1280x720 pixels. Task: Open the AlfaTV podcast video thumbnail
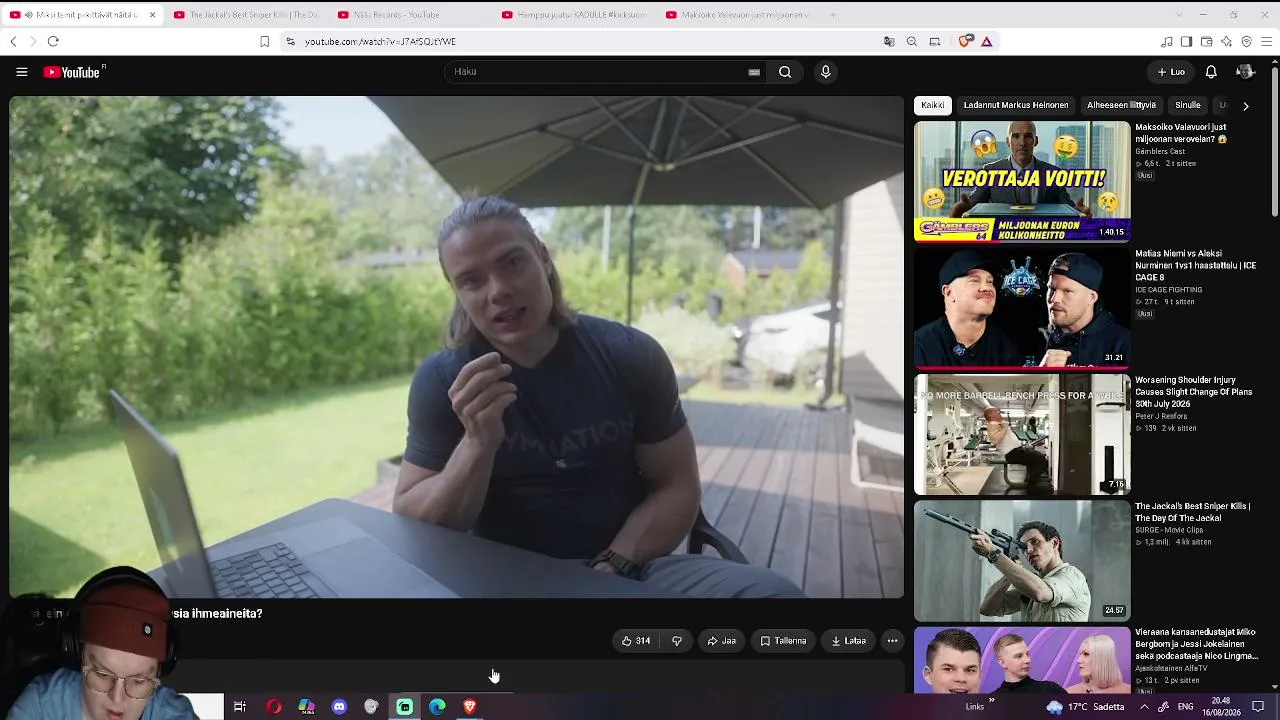coord(1022,660)
